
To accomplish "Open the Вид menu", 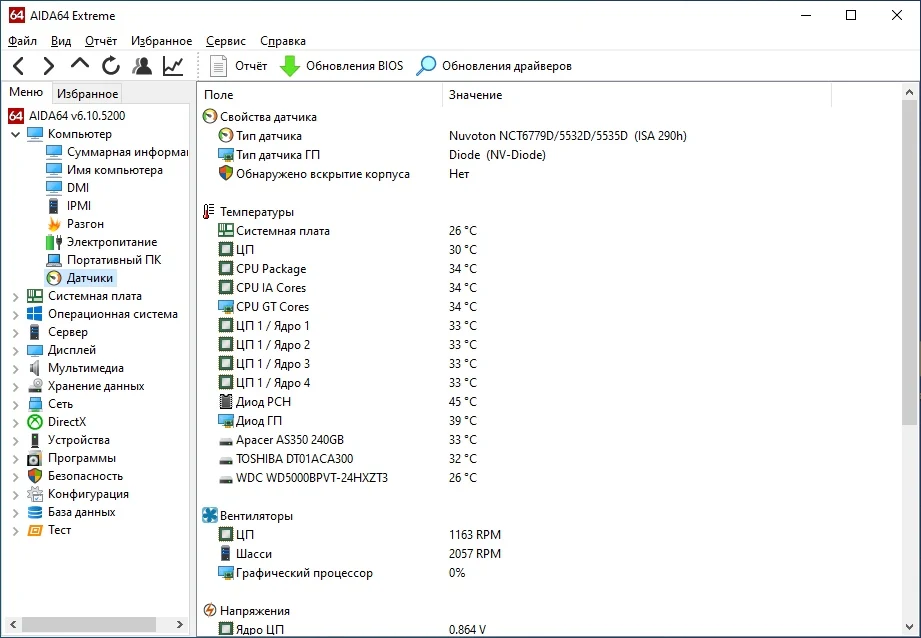I will click(x=60, y=41).
